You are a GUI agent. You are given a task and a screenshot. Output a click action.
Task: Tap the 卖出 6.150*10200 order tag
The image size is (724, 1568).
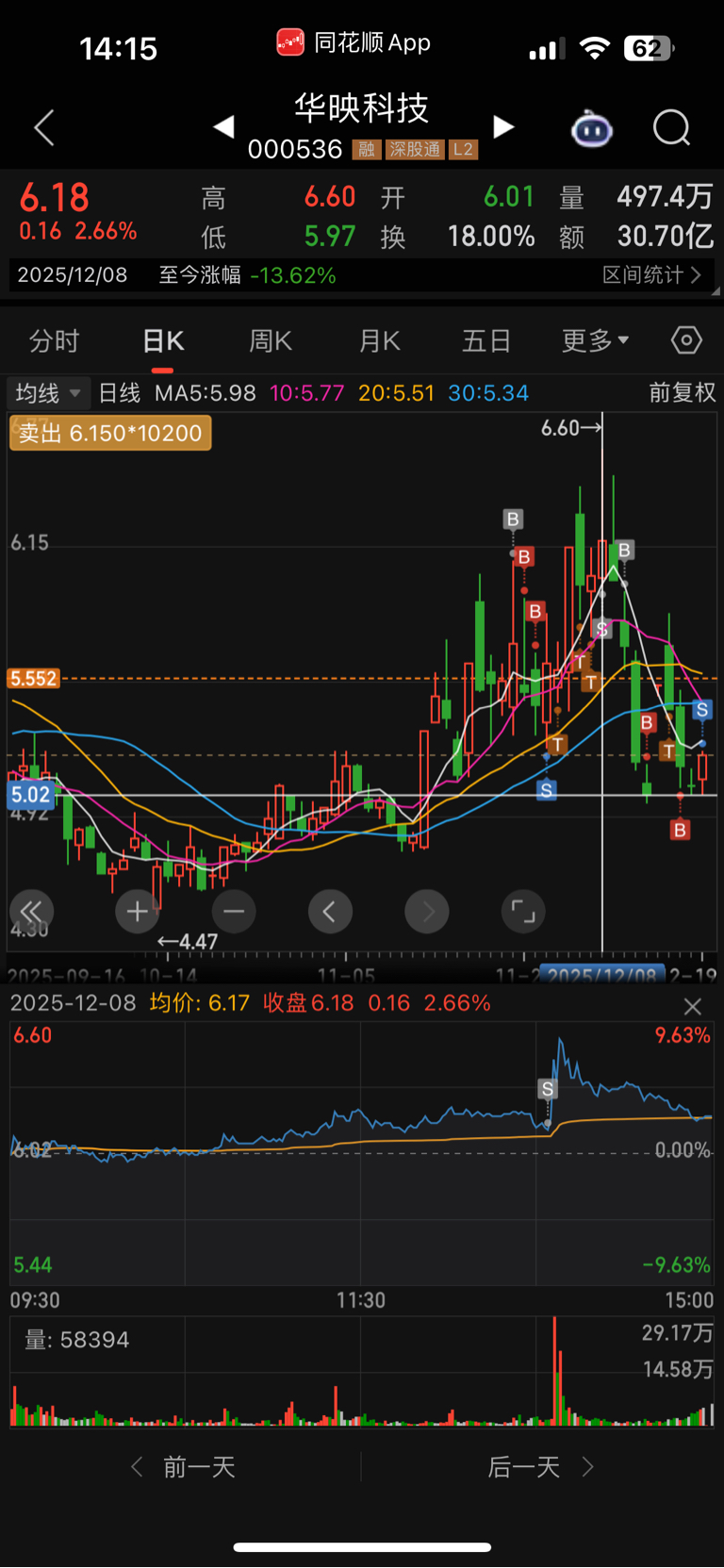click(x=110, y=433)
